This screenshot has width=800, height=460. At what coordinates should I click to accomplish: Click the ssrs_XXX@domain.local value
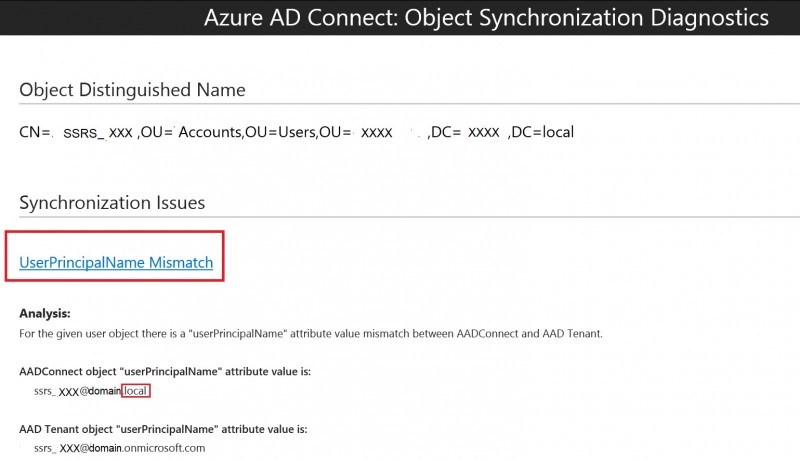pos(91,391)
